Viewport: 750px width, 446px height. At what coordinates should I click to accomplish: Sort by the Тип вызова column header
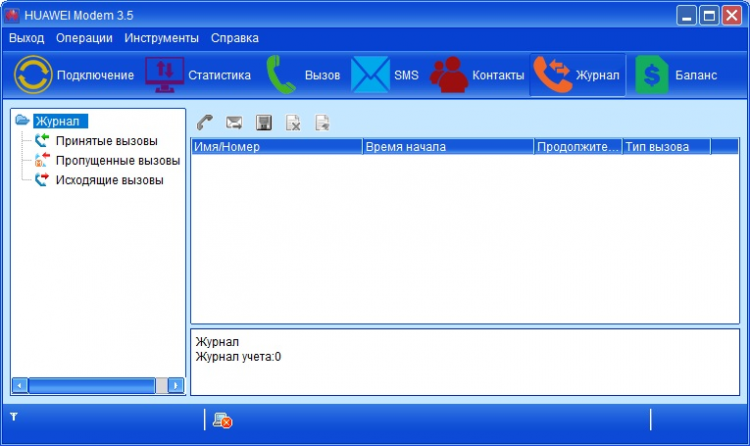pyautogui.click(x=667, y=146)
